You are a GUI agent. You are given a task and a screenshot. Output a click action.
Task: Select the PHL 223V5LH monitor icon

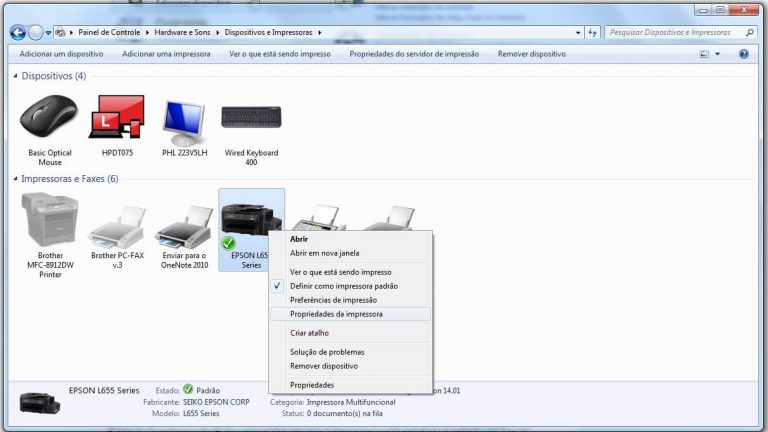184,120
